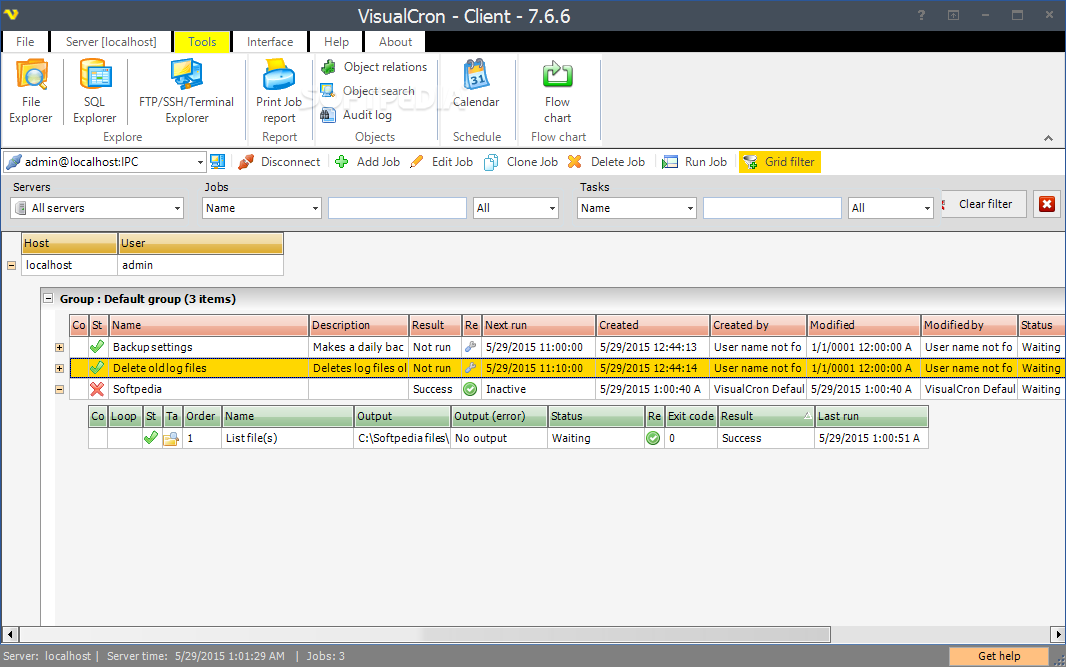Sort jobs by Name column header

[209, 325]
